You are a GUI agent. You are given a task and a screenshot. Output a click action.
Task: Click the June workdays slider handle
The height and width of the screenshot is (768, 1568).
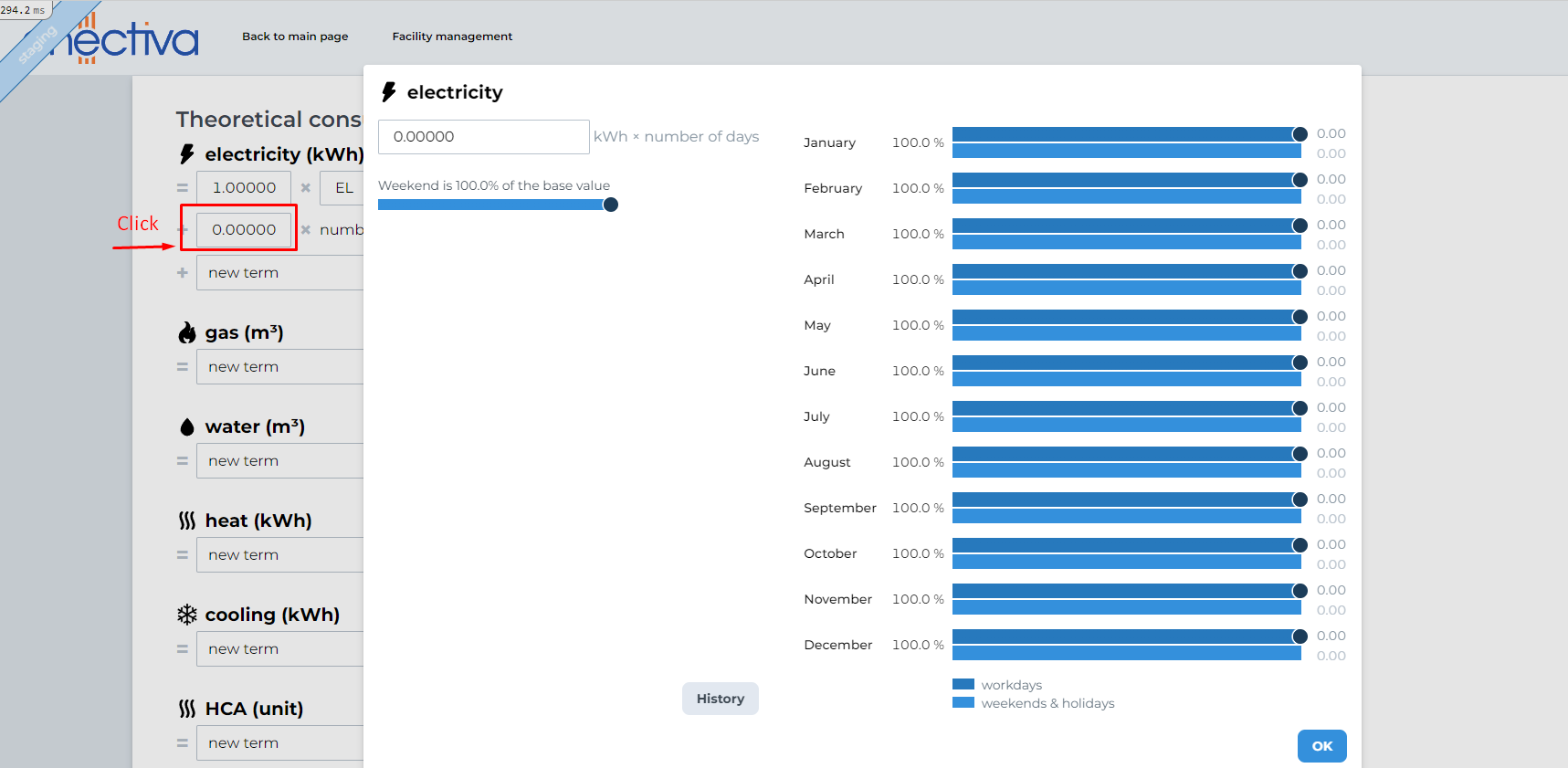coord(1300,363)
